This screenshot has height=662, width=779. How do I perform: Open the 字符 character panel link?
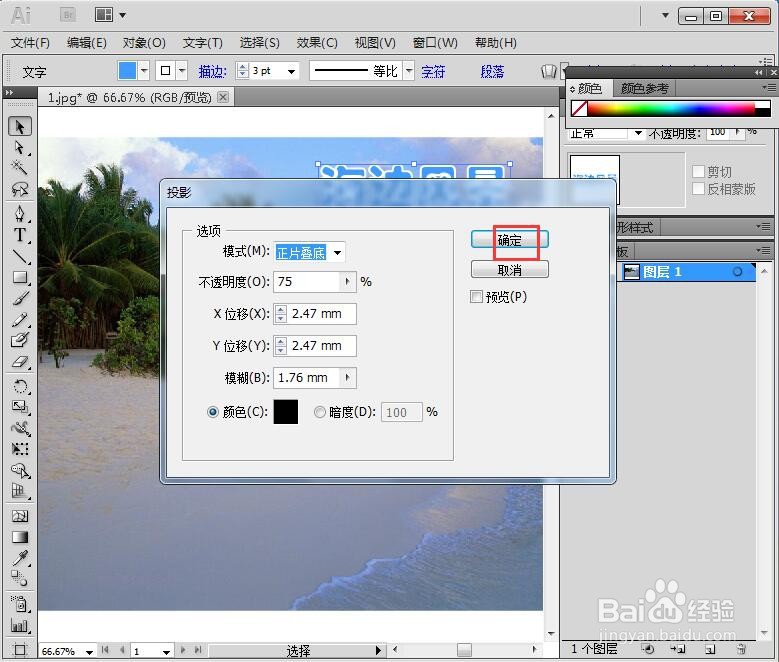433,72
